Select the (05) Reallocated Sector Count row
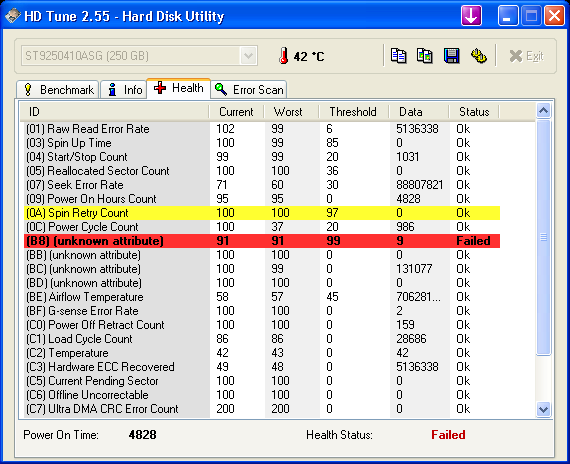The image size is (570, 464). 262,171
